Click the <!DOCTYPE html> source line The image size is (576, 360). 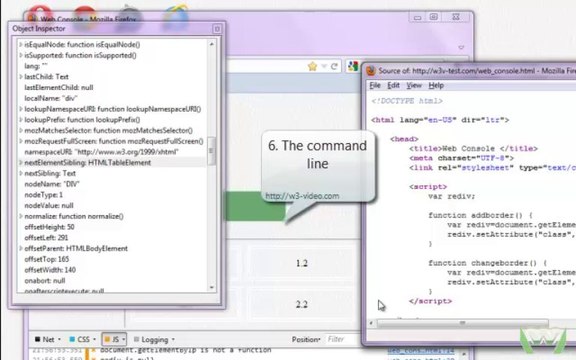[x=407, y=101]
